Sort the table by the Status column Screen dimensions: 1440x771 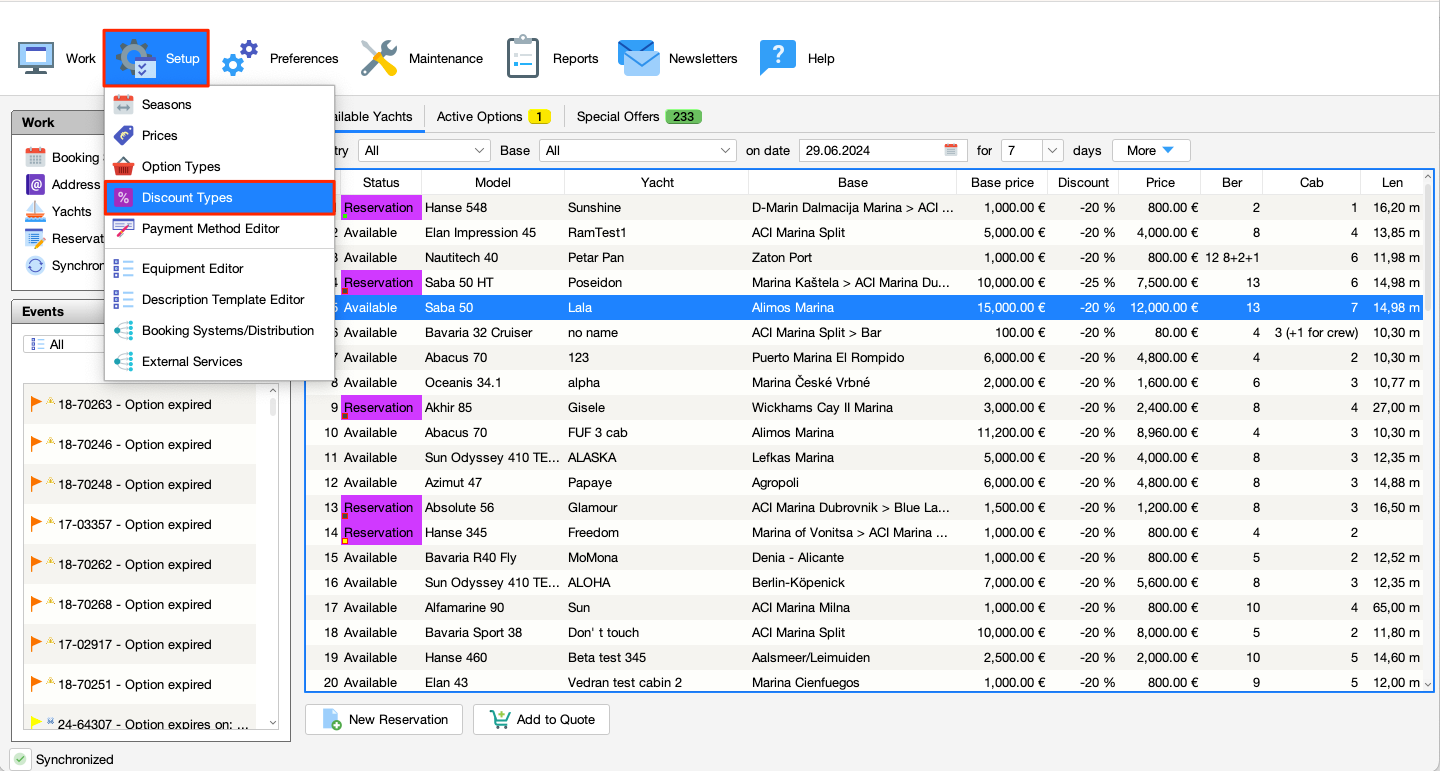pyautogui.click(x=381, y=182)
